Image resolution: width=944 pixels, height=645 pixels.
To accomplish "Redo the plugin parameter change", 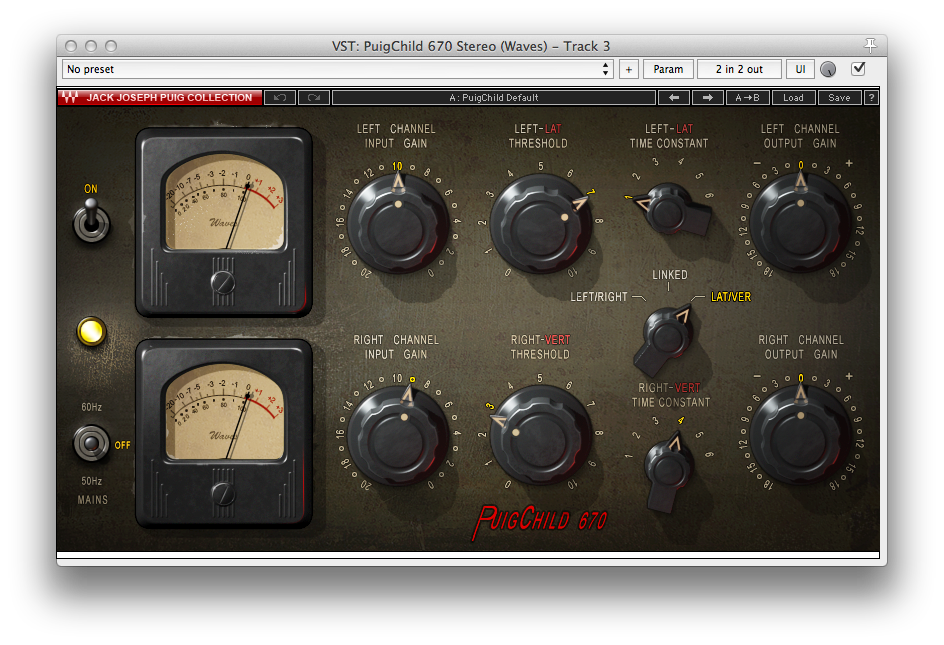I will click(x=314, y=98).
